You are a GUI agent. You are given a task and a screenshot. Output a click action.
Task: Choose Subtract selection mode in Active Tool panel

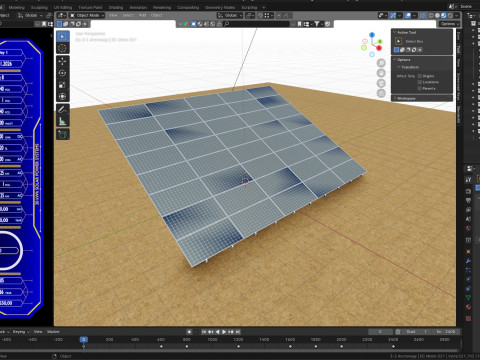pos(408,50)
